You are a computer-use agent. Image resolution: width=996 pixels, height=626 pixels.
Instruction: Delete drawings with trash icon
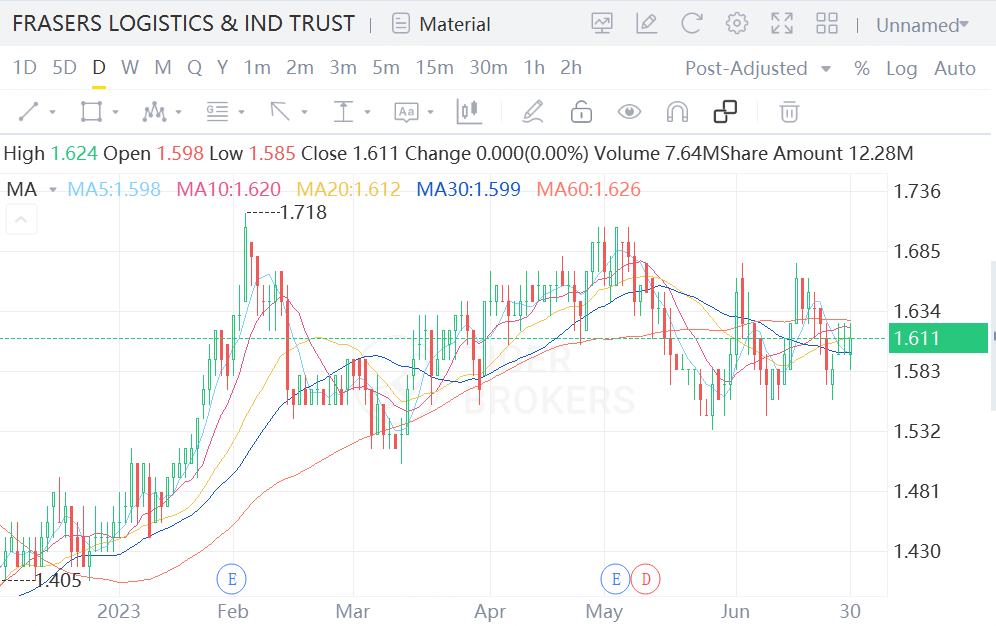tap(789, 112)
